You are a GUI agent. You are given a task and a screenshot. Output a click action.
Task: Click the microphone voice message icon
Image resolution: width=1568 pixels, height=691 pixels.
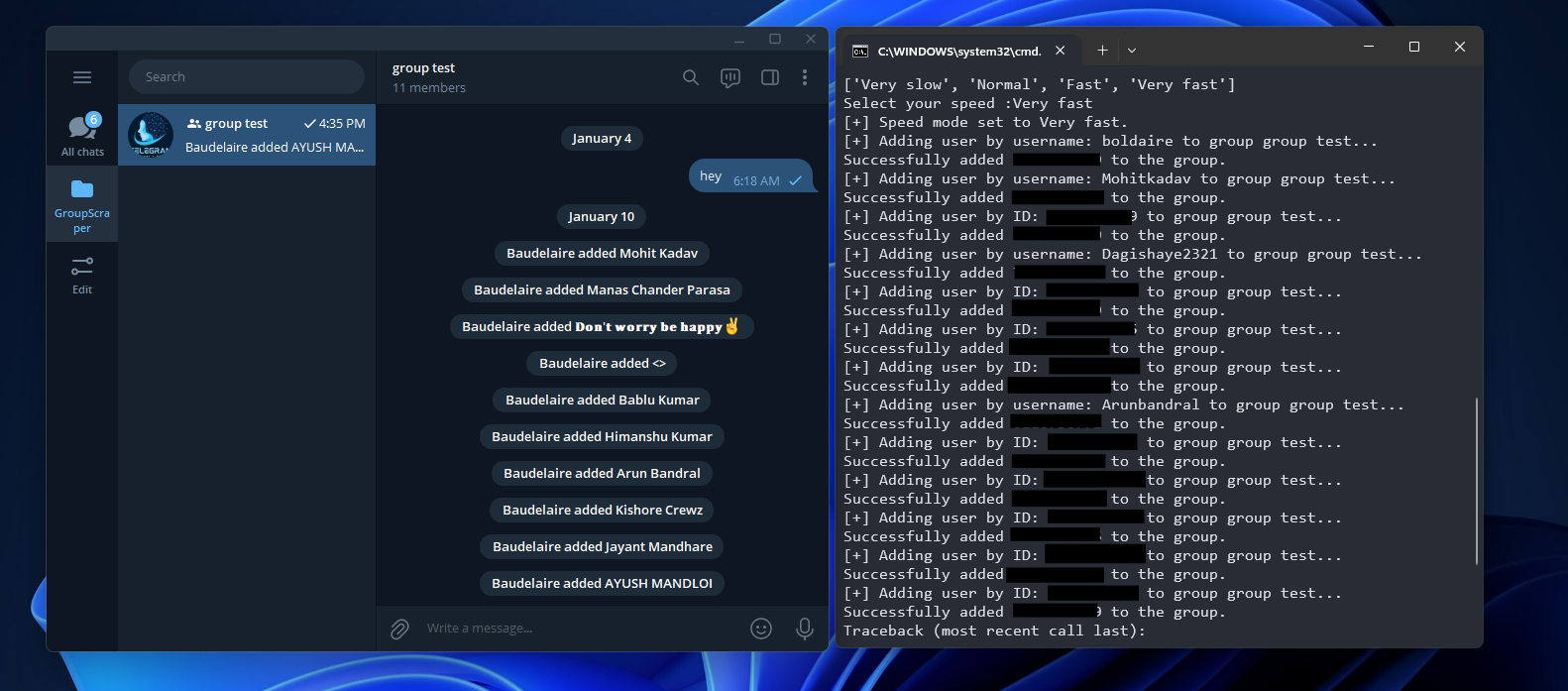tap(805, 629)
